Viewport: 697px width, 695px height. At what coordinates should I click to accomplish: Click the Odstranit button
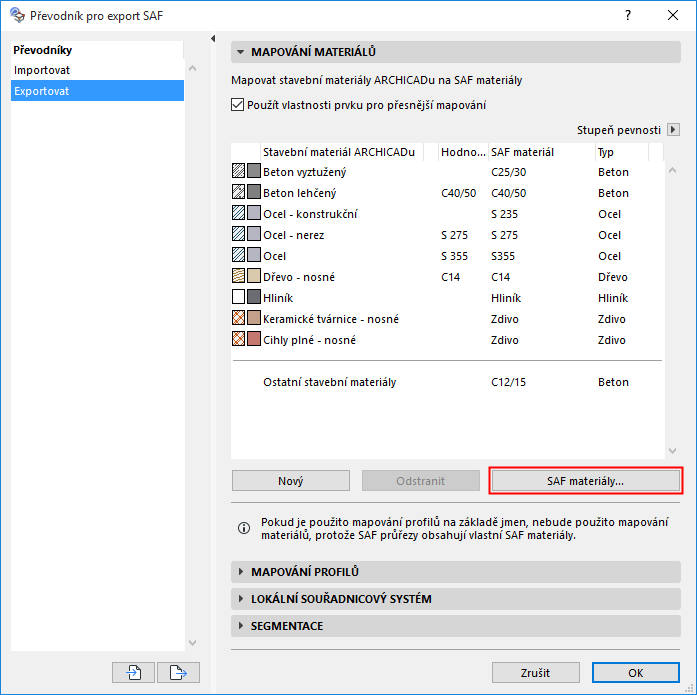point(421,481)
